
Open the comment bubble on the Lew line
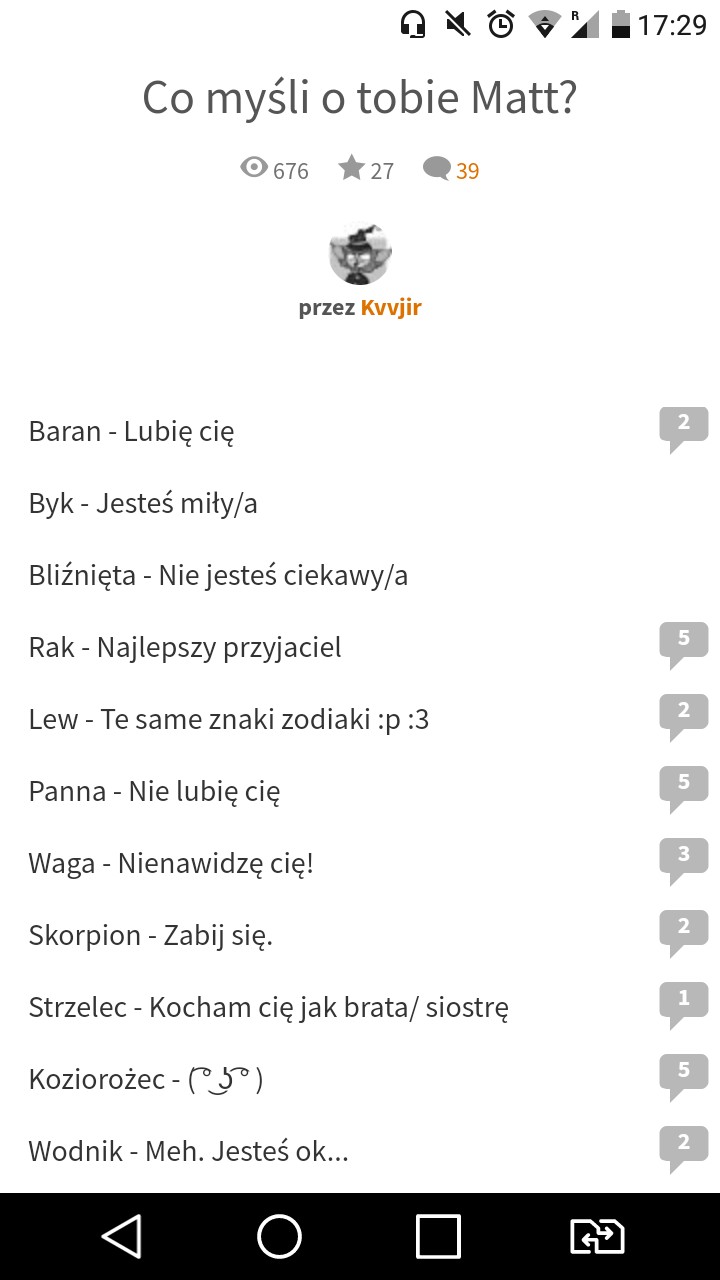683,713
